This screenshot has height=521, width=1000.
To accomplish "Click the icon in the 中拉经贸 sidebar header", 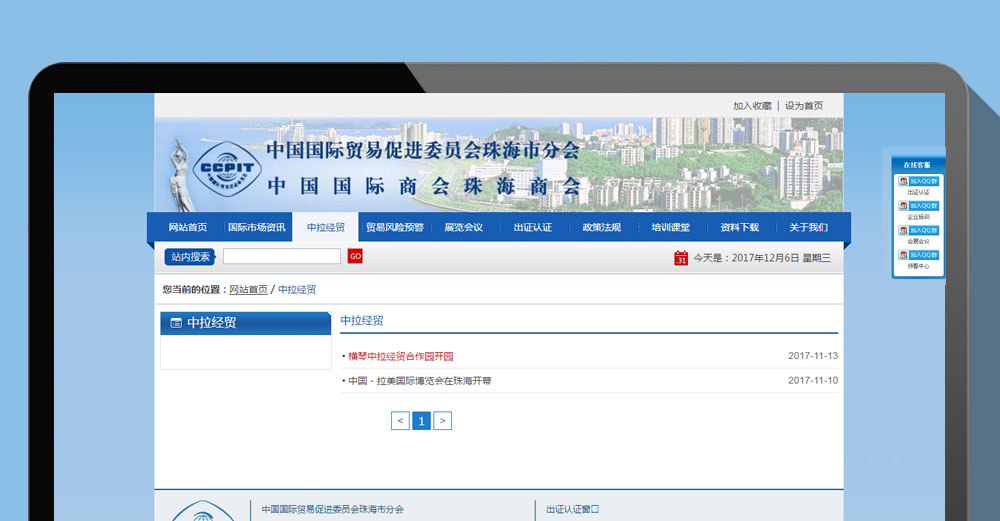I will point(176,323).
